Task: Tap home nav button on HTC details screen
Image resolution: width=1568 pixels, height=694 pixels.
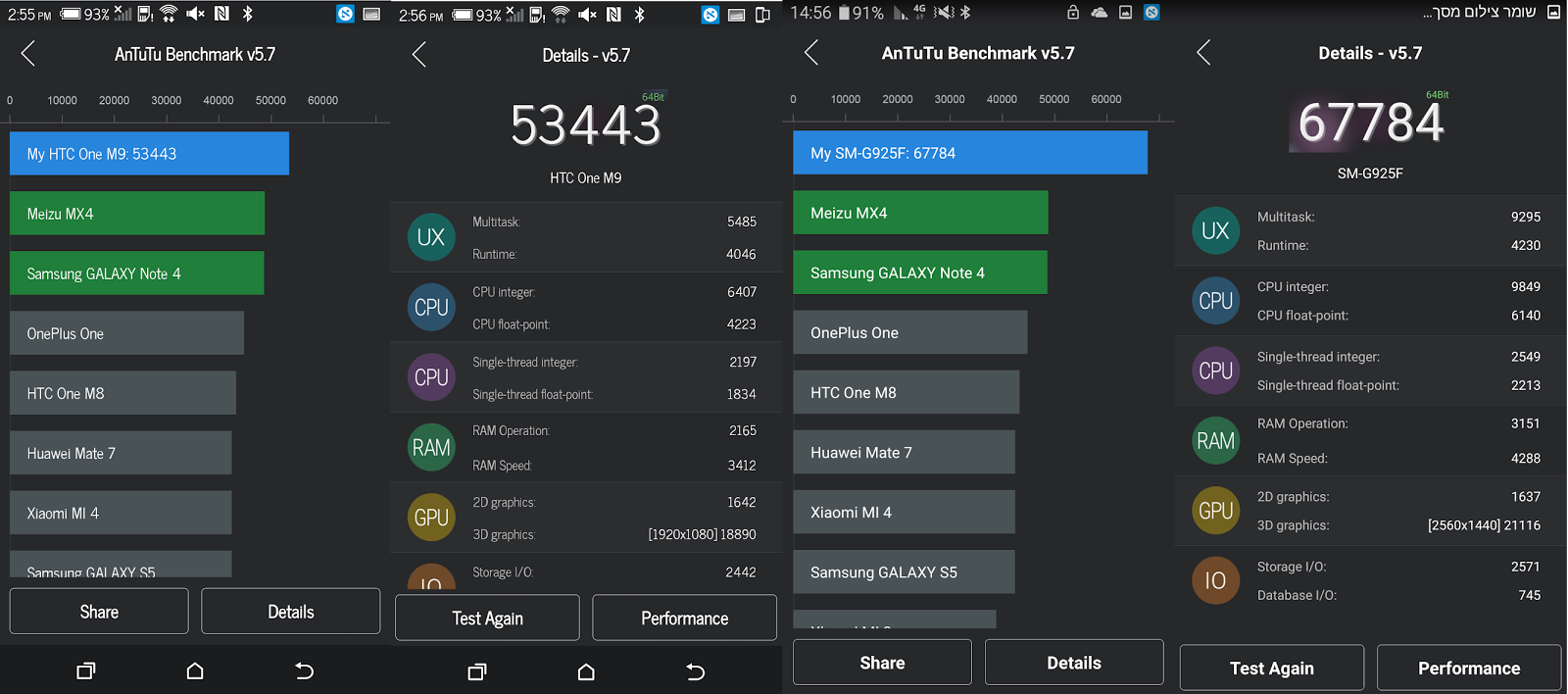Action: click(586, 672)
